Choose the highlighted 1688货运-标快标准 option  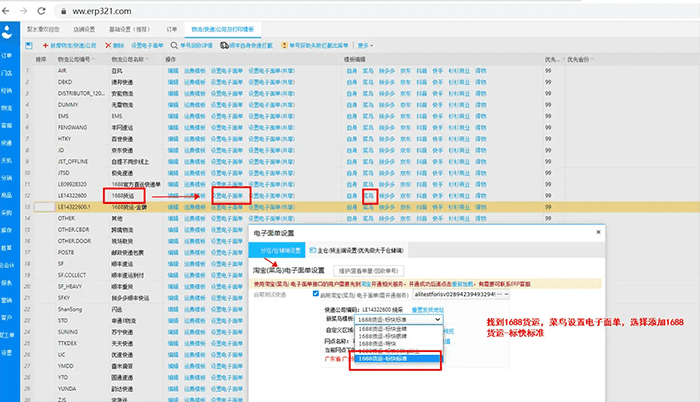click(x=397, y=359)
